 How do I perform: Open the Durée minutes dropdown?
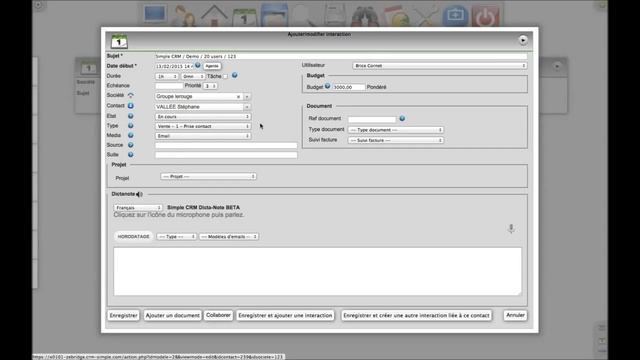pyautogui.click(x=193, y=76)
